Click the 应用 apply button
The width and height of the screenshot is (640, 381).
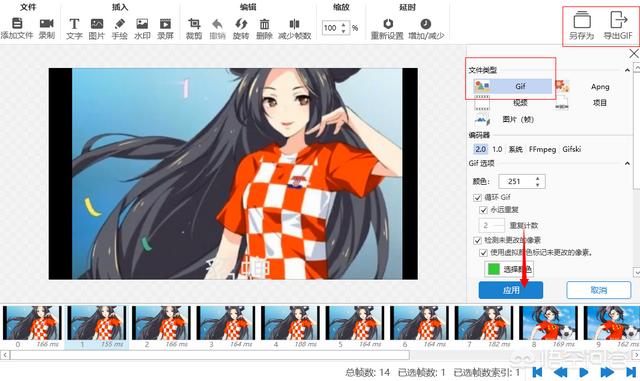pos(511,290)
